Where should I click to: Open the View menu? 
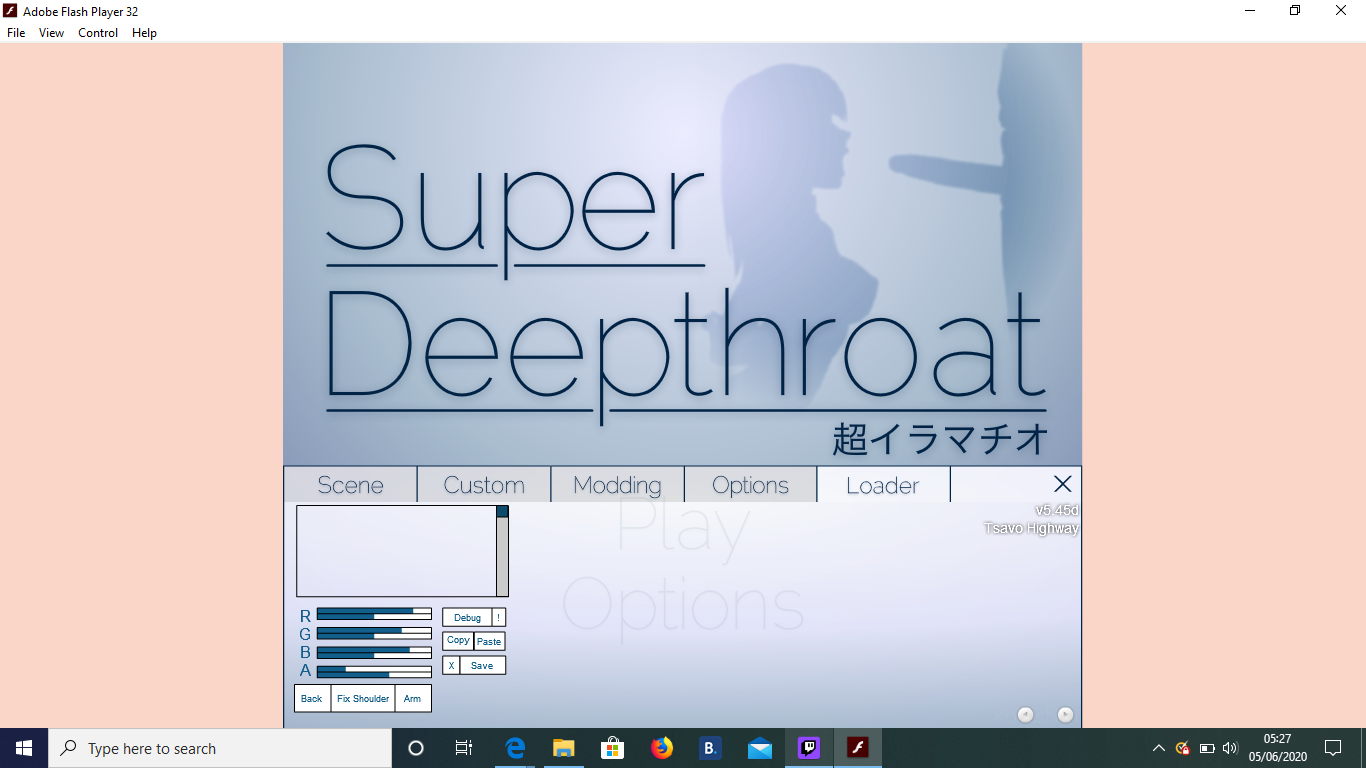pos(51,33)
